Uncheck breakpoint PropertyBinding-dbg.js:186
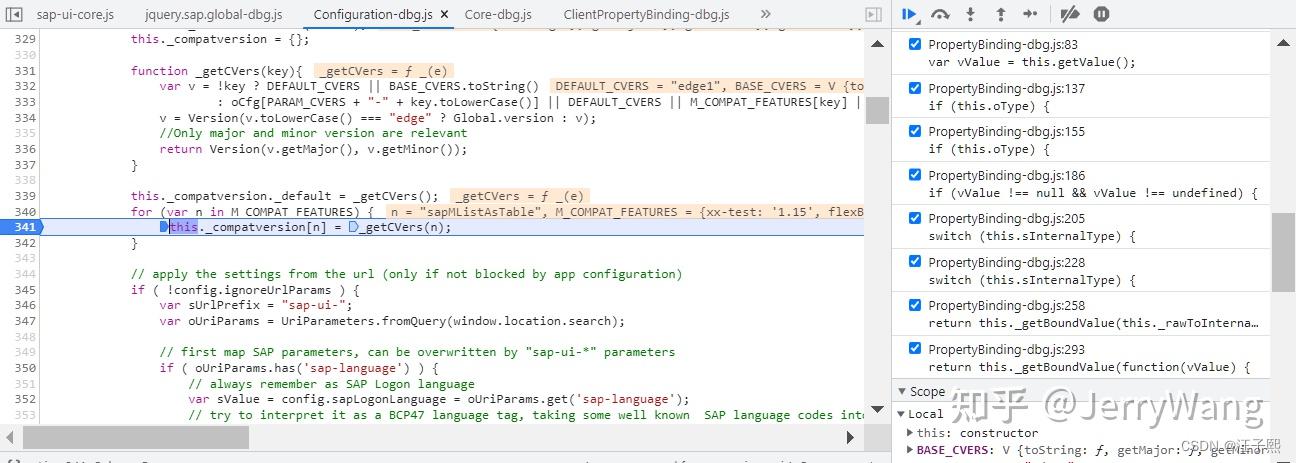The width and height of the screenshot is (1296, 463). (x=914, y=175)
